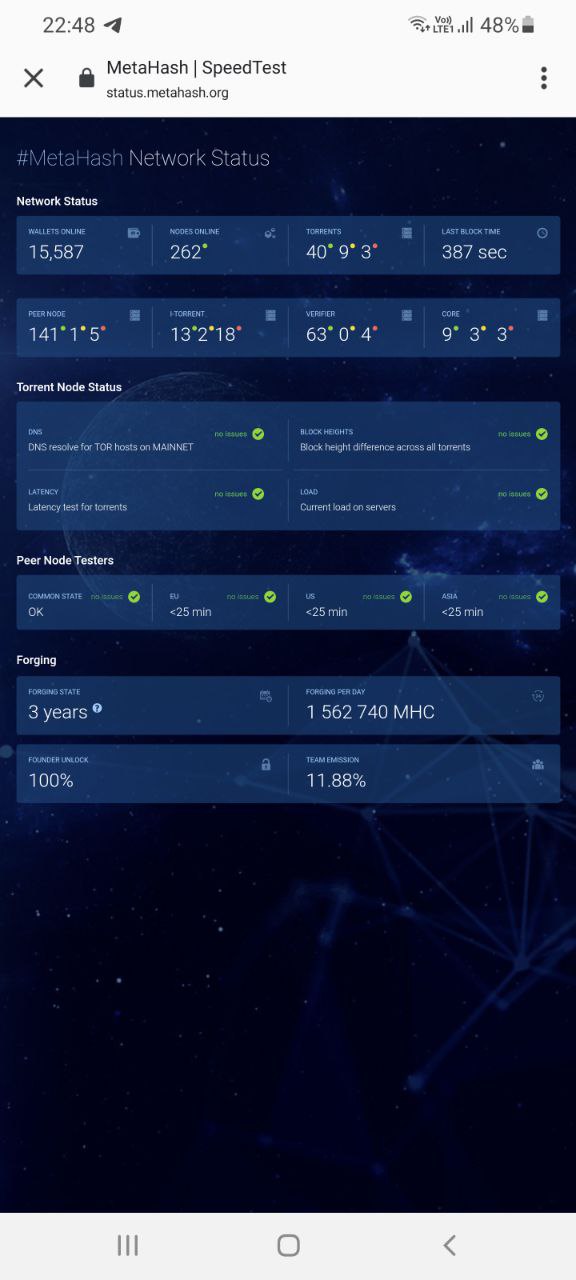Tap the MetaHash | SpeedTest page title
This screenshot has height=1280, width=576.
point(196,68)
